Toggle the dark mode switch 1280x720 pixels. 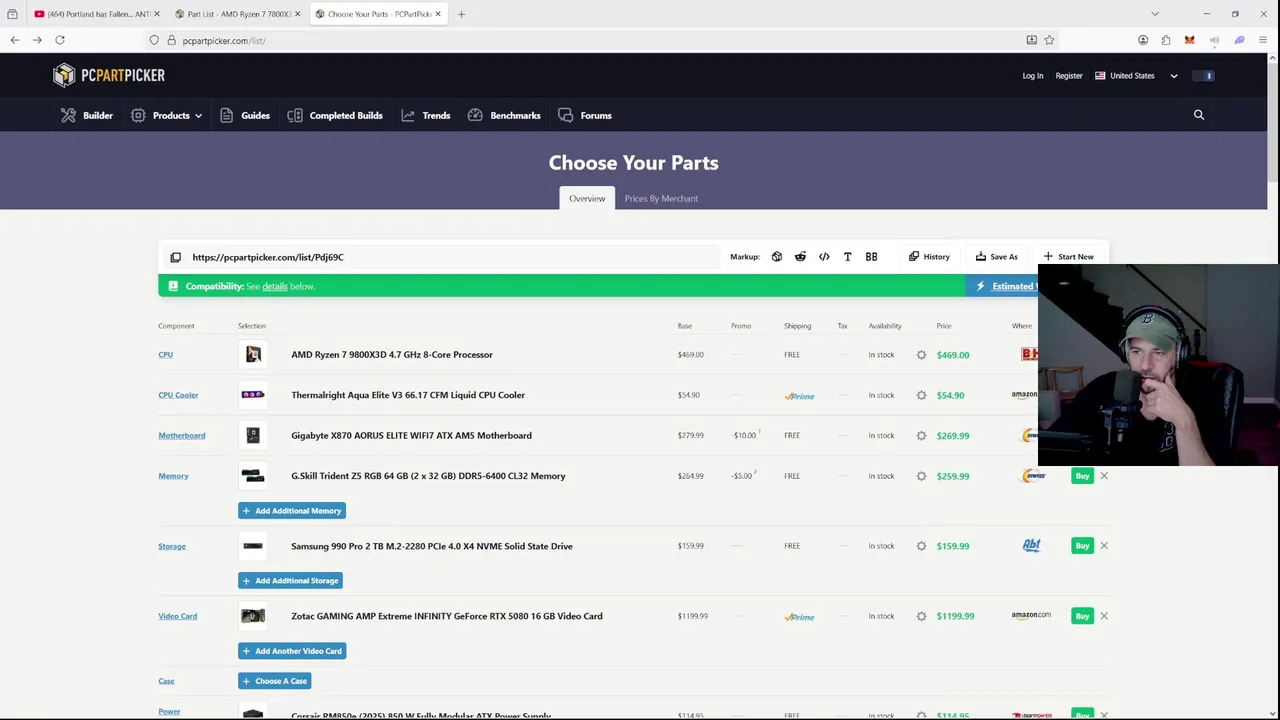coord(1203,76)
